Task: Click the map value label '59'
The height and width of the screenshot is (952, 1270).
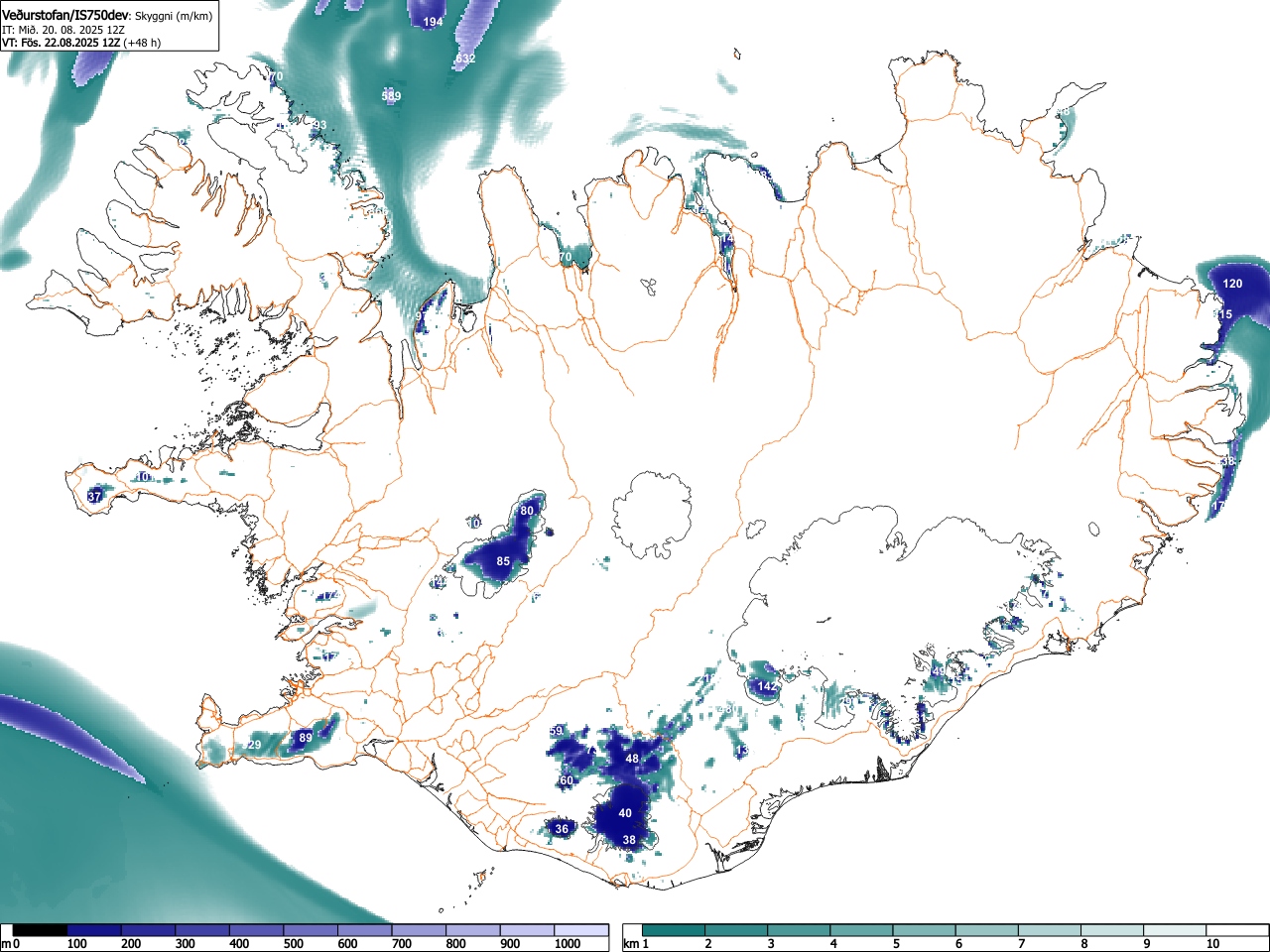Action: point(556,731)
